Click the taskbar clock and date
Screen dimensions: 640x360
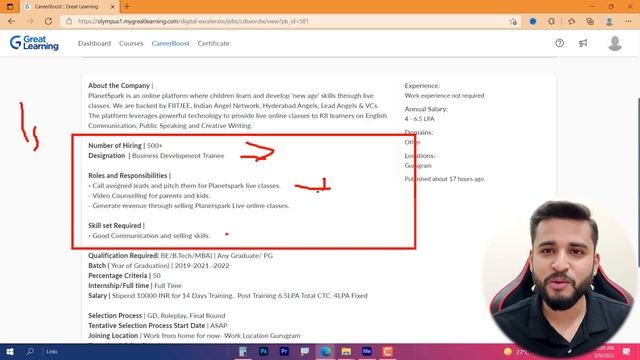click(x=604, y=351)
